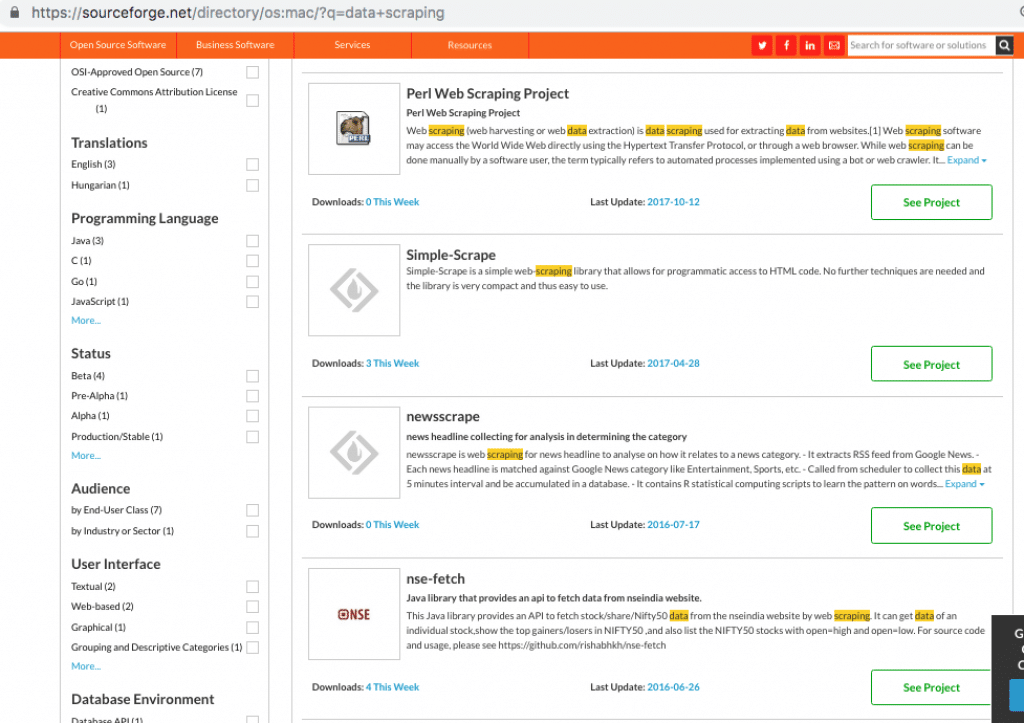Show more Programming Language options
This screenshot has height=723, width=1024.
tap(86, 321)
